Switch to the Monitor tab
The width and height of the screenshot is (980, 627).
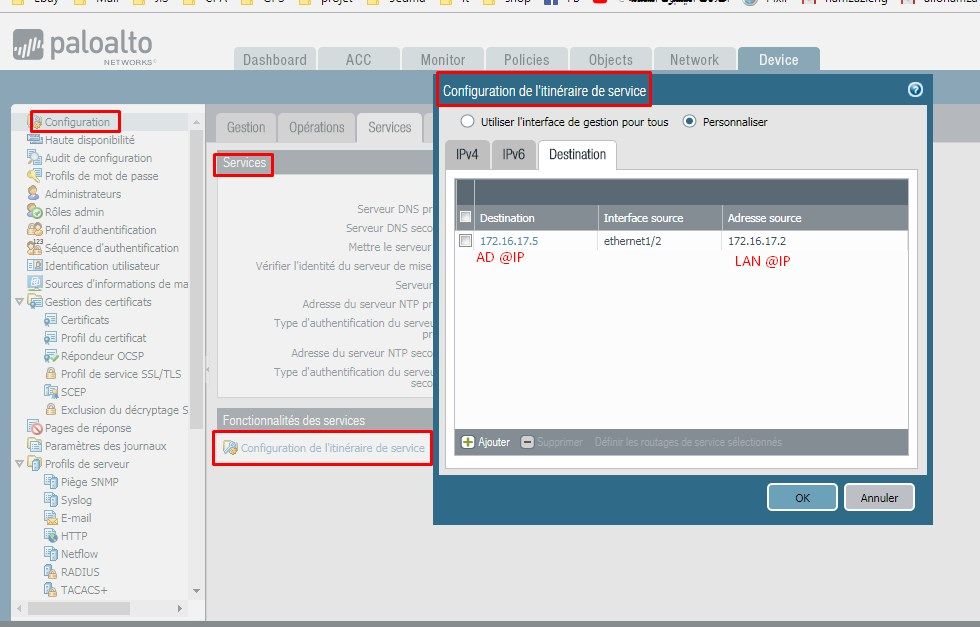tap(442, 59)
